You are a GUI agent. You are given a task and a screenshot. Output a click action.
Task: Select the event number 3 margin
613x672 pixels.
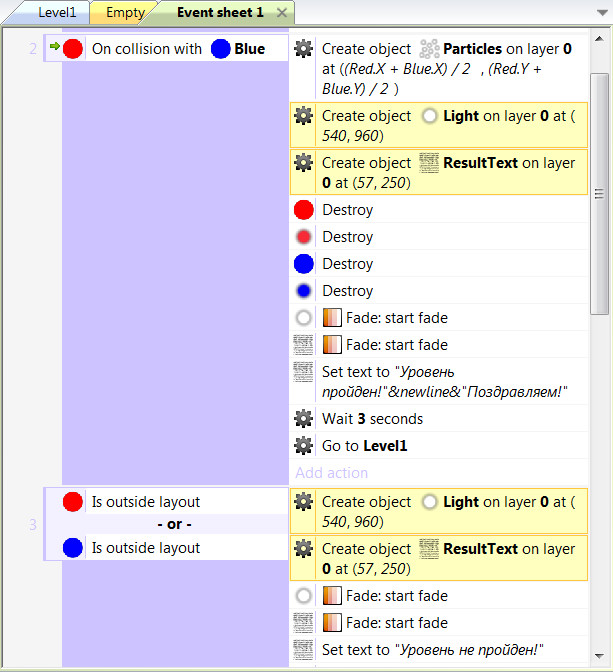(x=33, y=525)
